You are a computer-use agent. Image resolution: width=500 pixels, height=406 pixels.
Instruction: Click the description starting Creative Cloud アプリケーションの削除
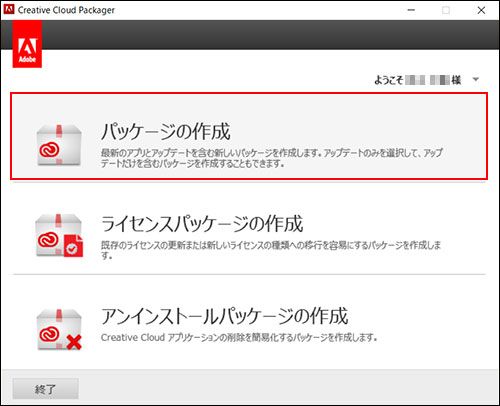[239, 338]
